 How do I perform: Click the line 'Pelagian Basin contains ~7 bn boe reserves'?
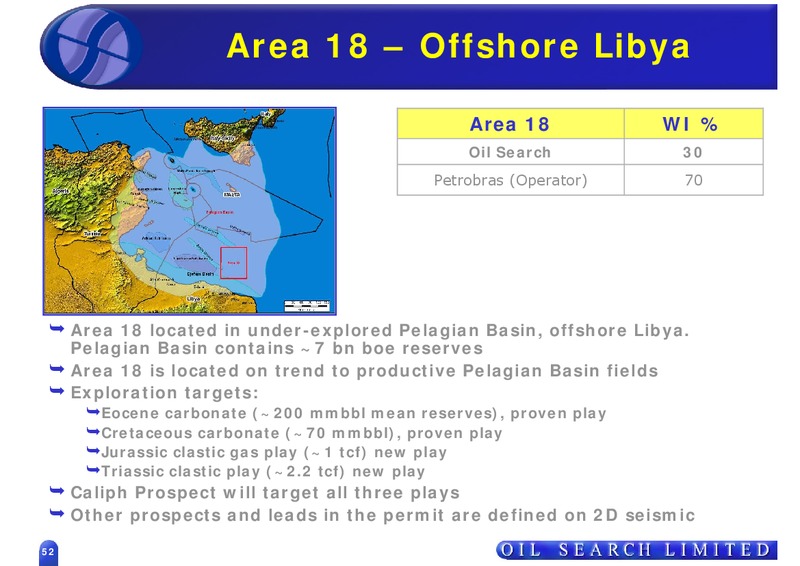pyautogui.click(x=277, y=348)
